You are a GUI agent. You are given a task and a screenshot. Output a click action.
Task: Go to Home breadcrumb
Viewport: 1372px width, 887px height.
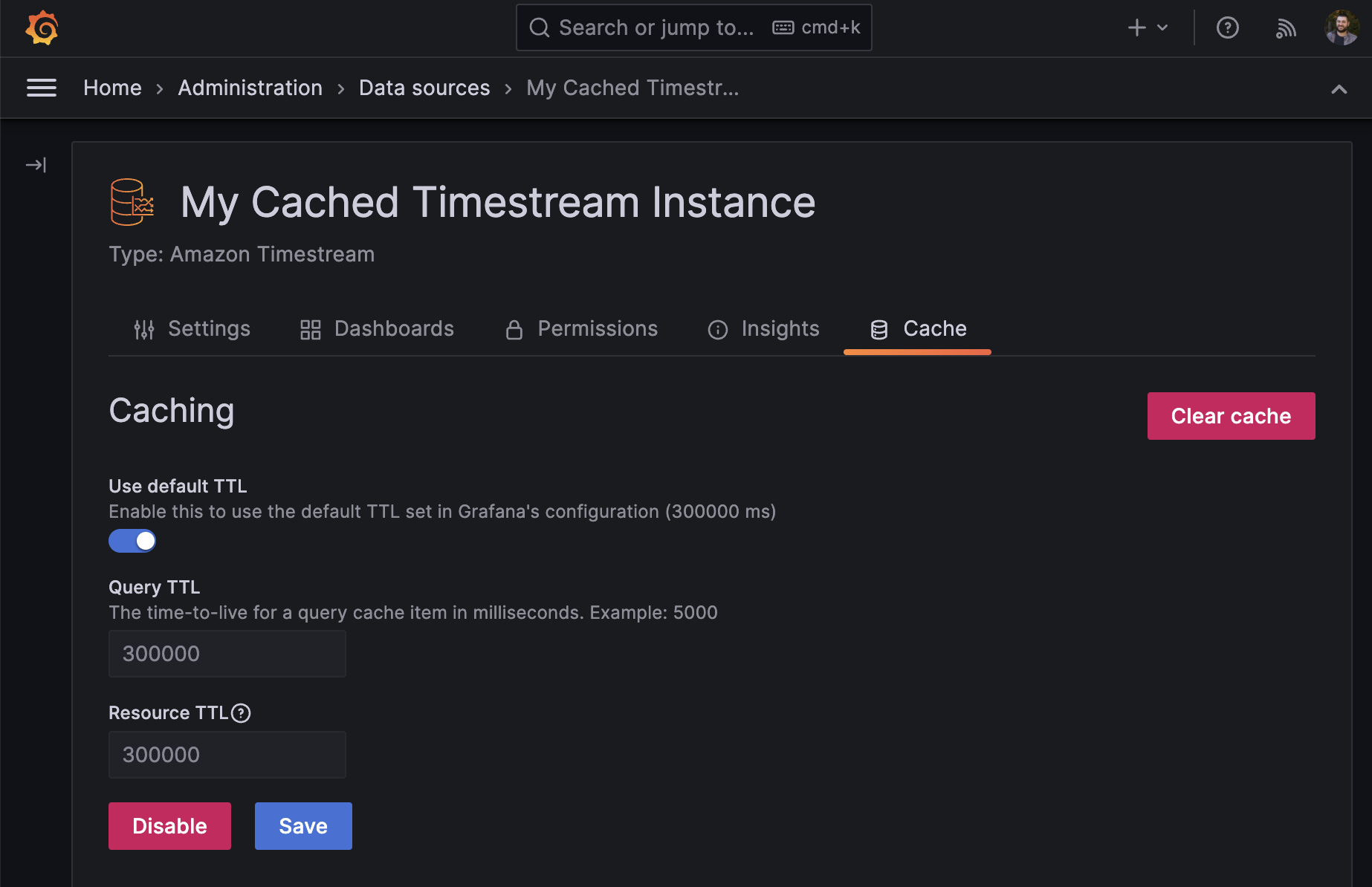coord(112,88)
